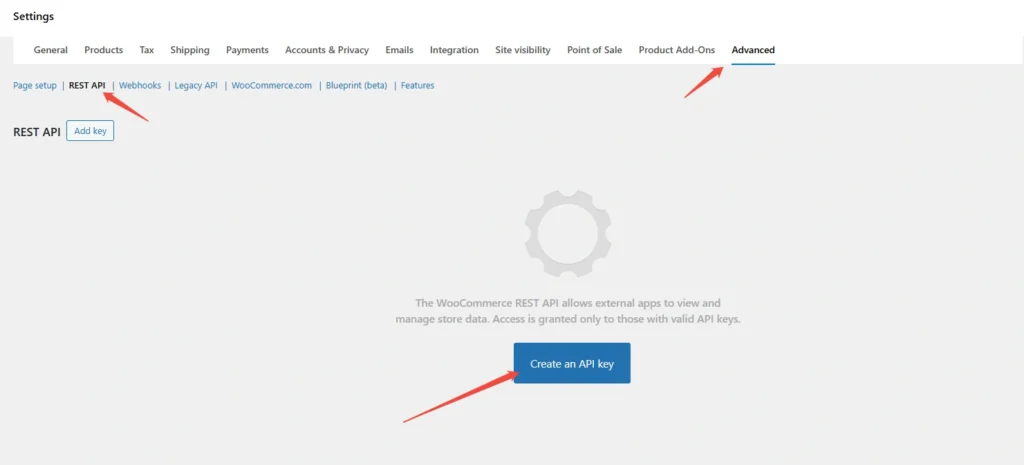Select the REST API section link
The width and height of the screenshot is (1024, 465).
pos(87,86)
